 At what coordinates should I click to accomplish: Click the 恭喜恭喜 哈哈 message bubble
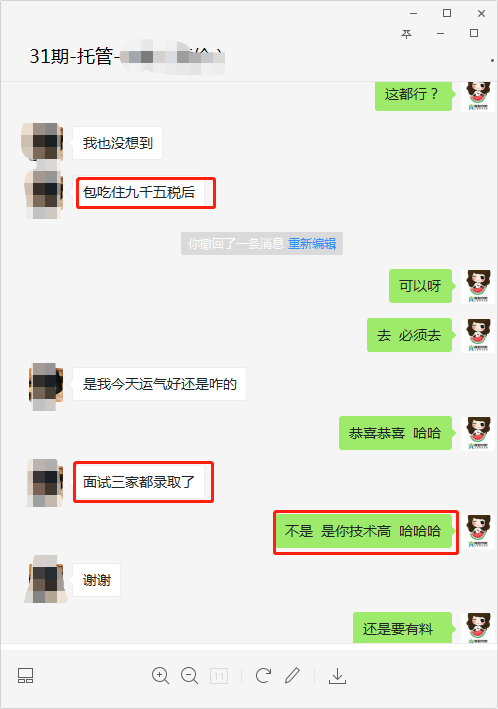395,433
